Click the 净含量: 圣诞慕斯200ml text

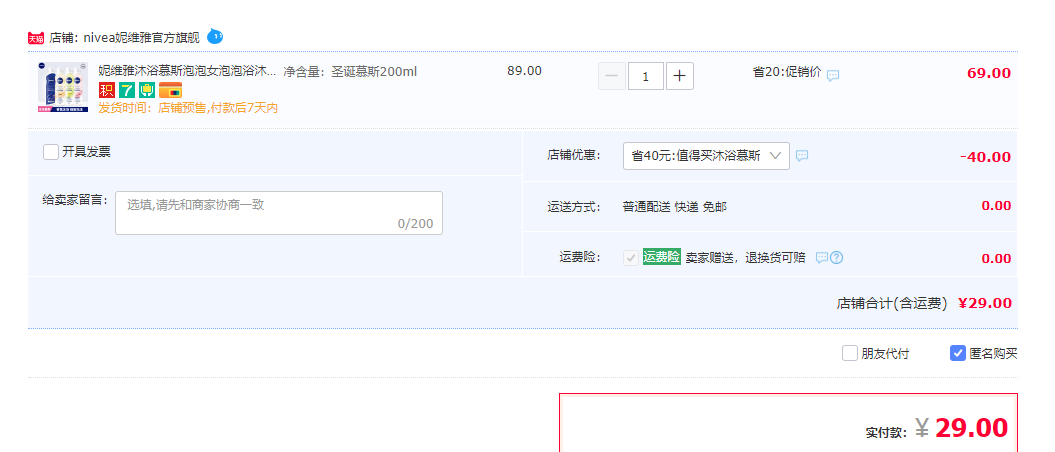(x=350, y=71)
